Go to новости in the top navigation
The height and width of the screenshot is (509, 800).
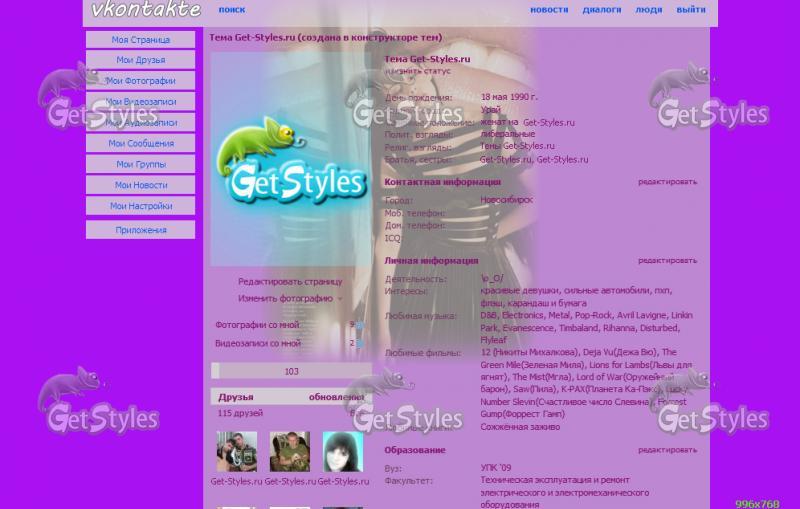coord(549,10)
